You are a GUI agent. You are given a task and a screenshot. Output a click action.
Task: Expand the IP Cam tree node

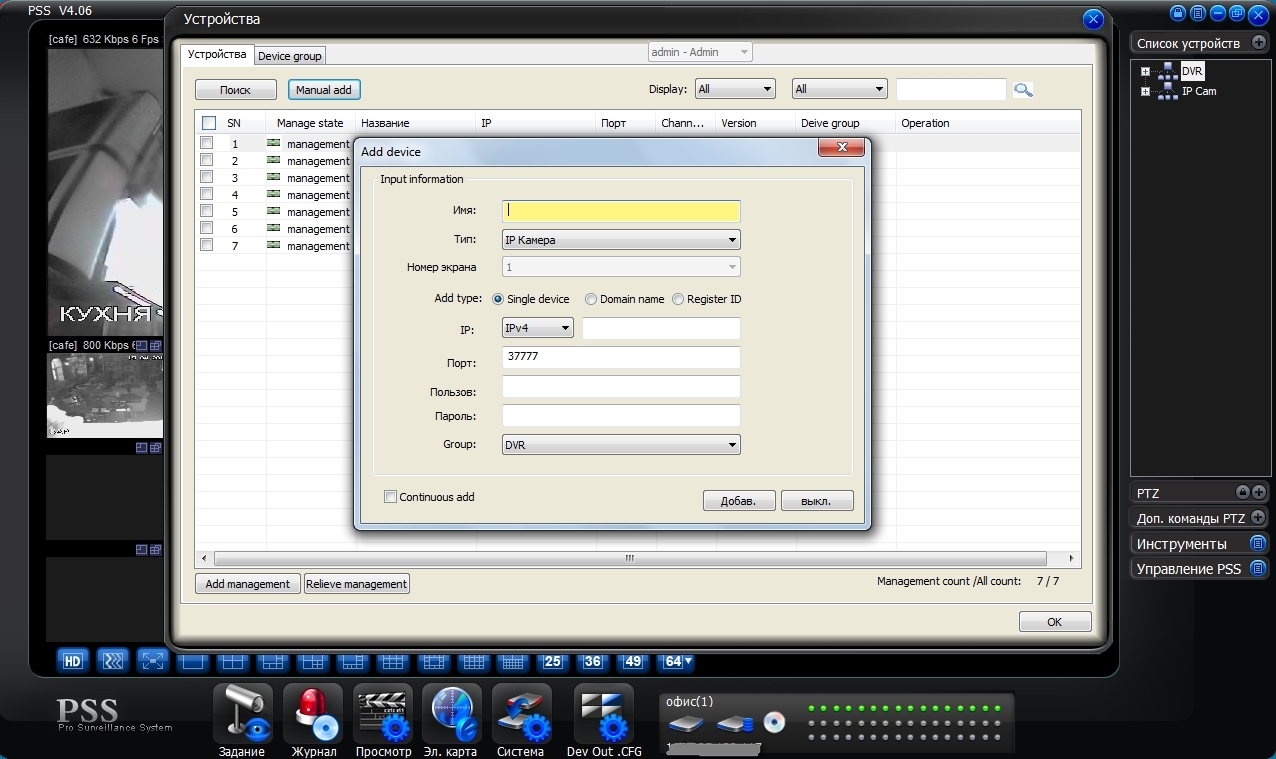tap(1145, 92)
